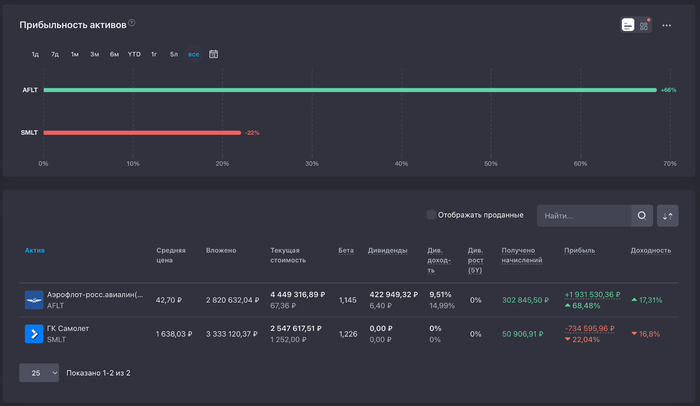Click the green AFLT profitability bar
Image resolution: width=700 pixels, height=406 pixels.
(x=349, y=90)
